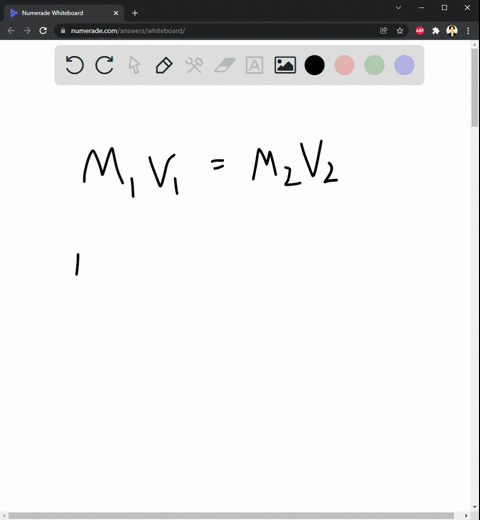The image size is (480, 520).
Task: Open the browser extensions puzzle menu
Action: click(x=436, y=31)
